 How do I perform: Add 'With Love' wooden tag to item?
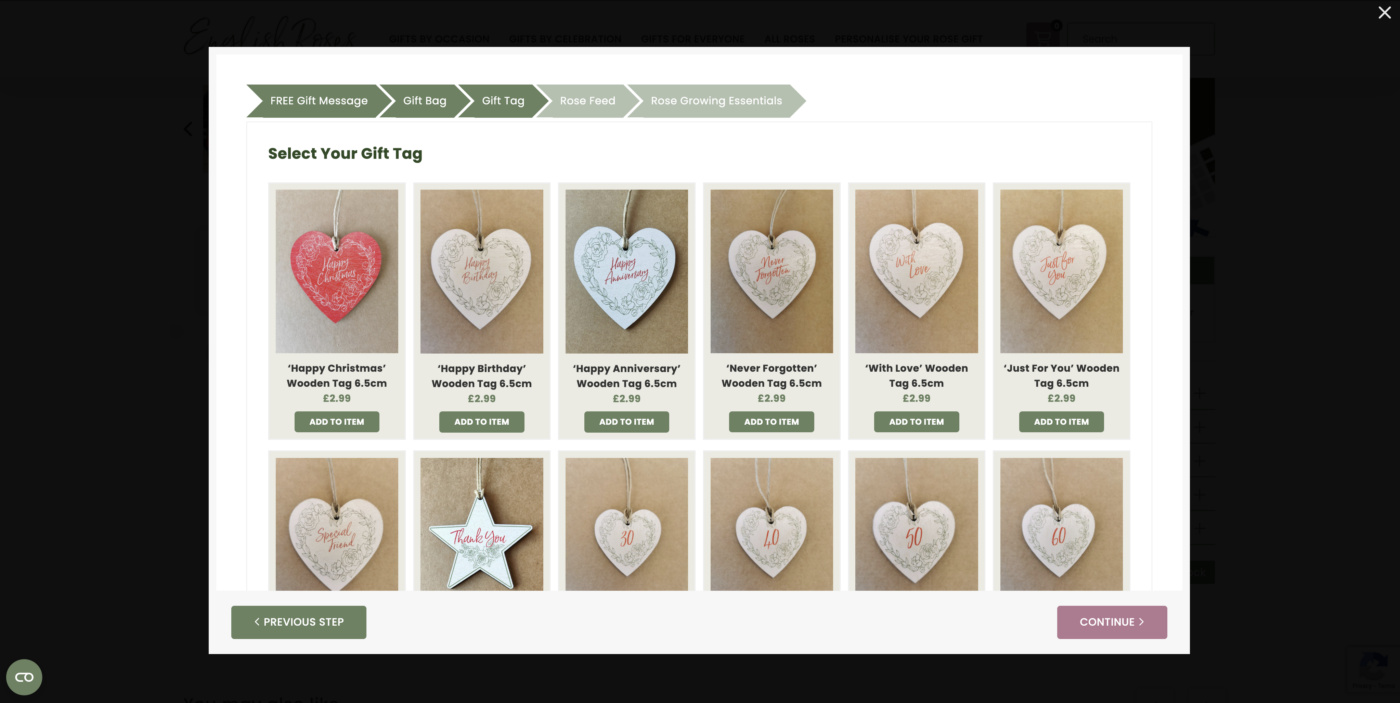pyautogui.click(x=917, y=422)
